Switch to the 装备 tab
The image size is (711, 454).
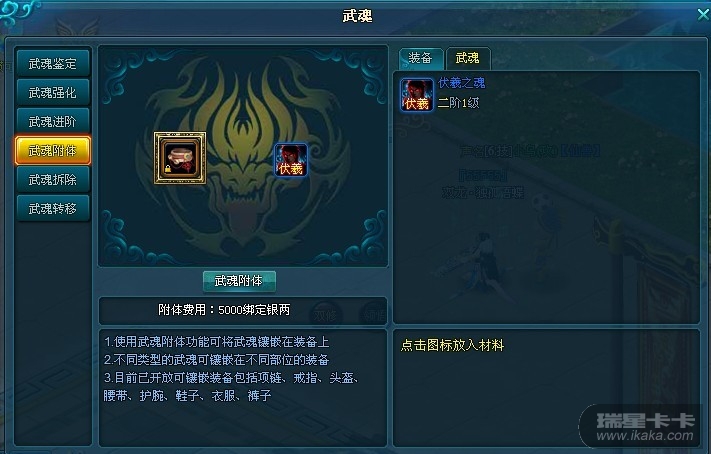(421, 58)
